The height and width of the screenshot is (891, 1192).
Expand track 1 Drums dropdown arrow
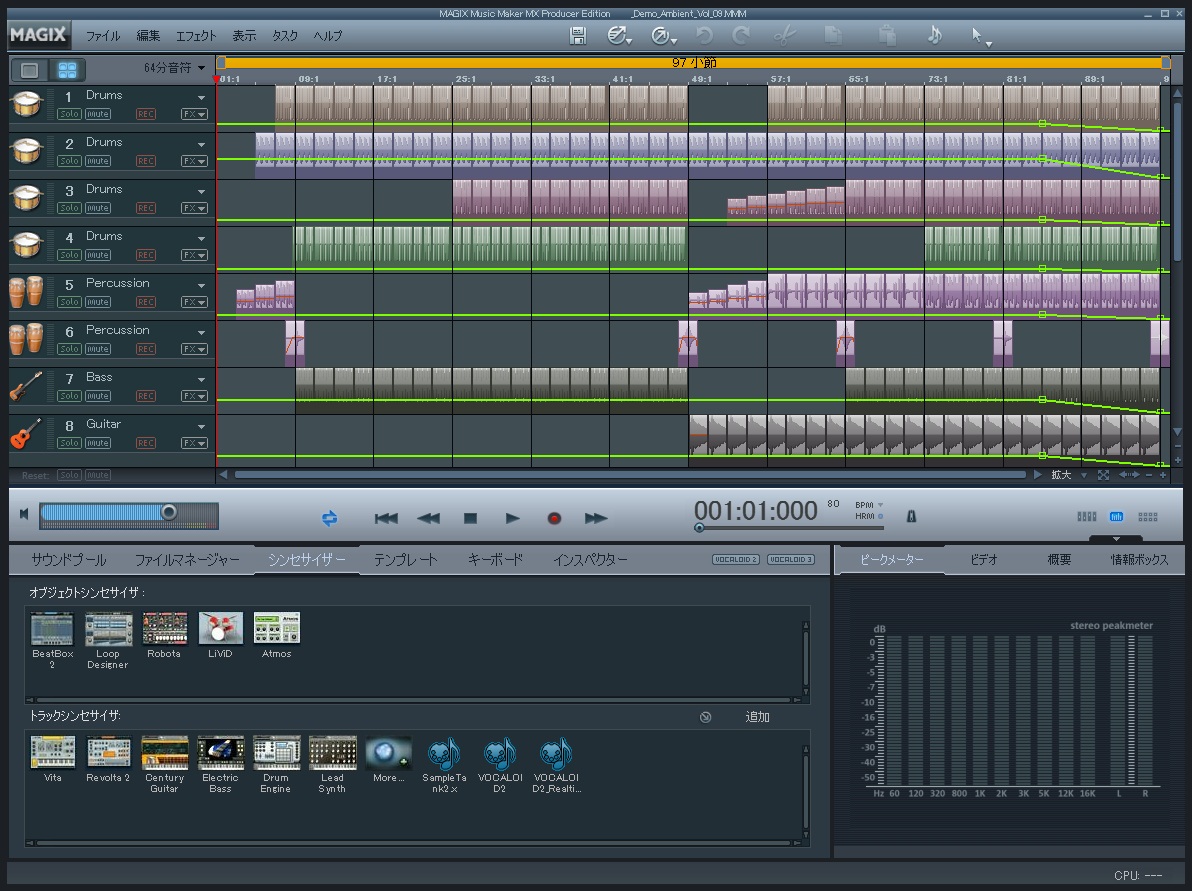(x=201, y=98)
